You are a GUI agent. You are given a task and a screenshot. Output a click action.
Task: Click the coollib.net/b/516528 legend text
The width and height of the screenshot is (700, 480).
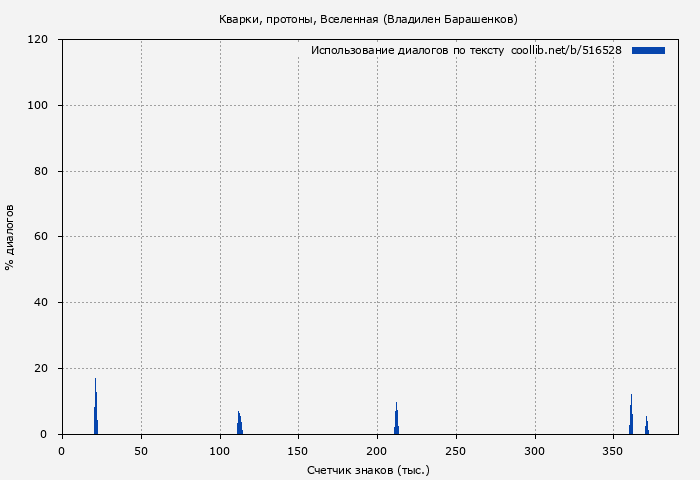tap(566, 50)
